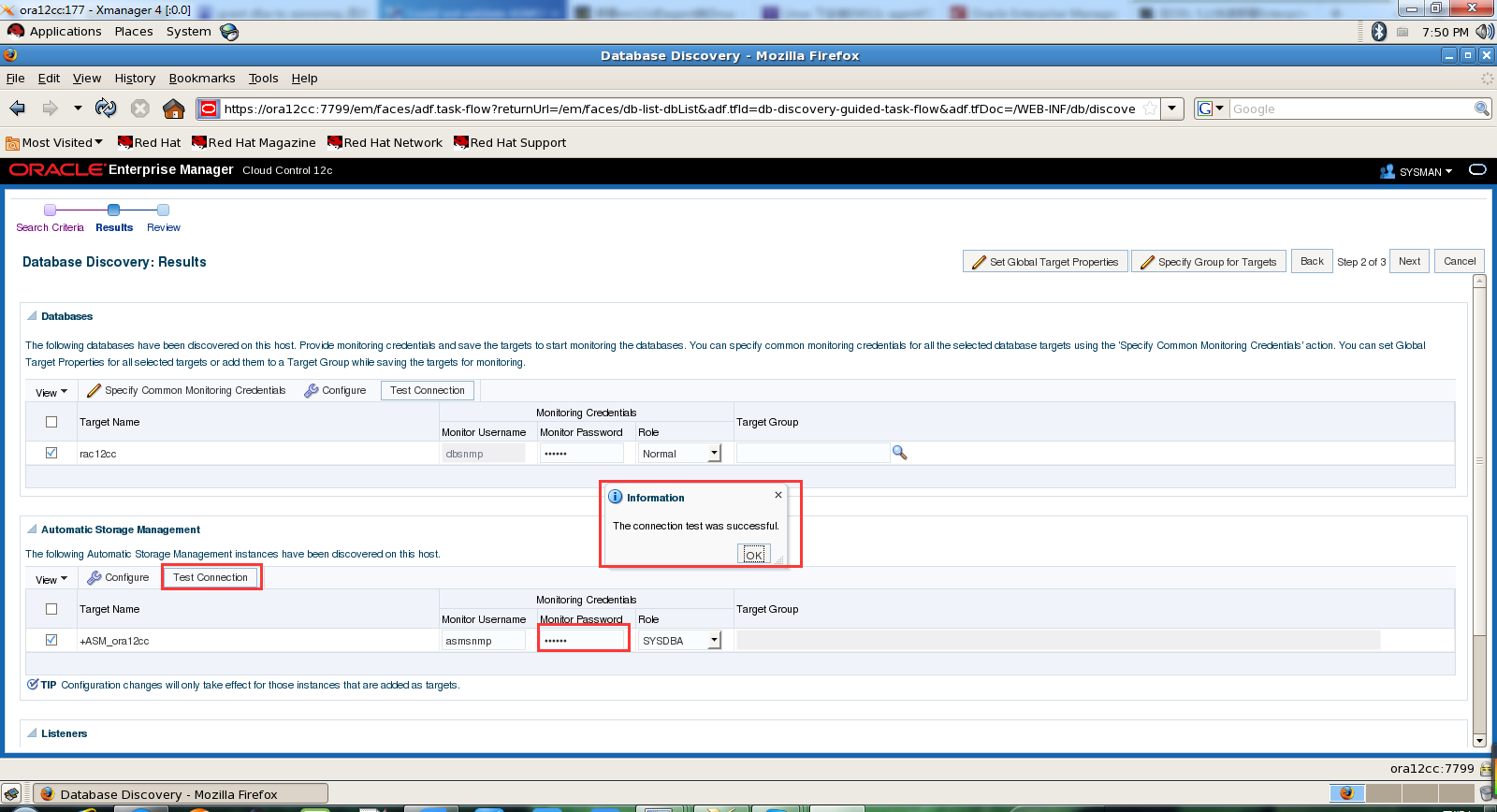
Task: Open the Tools menu
Action: tap(263, 79)
